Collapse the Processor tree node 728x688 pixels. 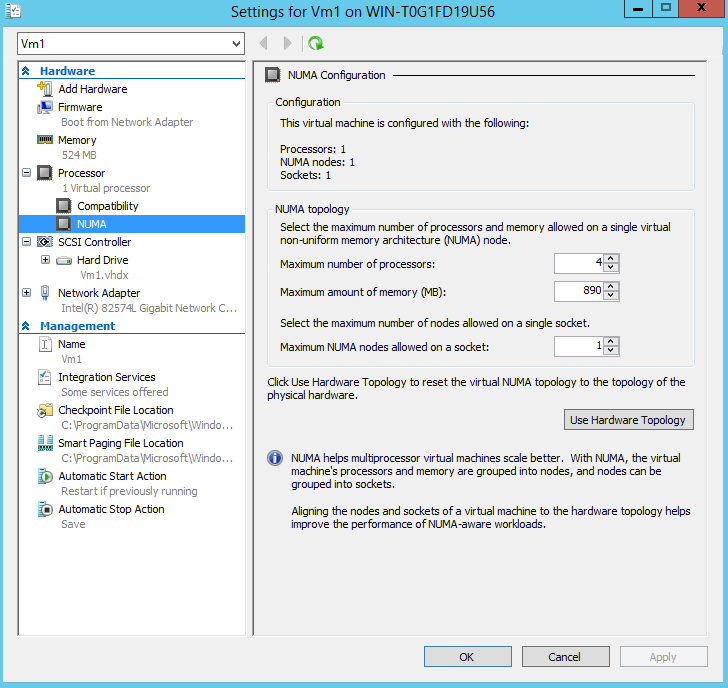pyautogui.click(x=26, y=173)
